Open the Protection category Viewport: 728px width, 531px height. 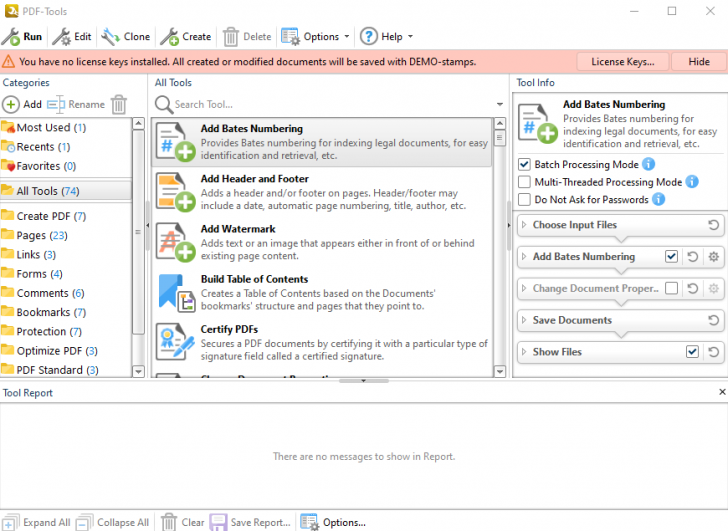pyautogui.click(x=66, y=332)
